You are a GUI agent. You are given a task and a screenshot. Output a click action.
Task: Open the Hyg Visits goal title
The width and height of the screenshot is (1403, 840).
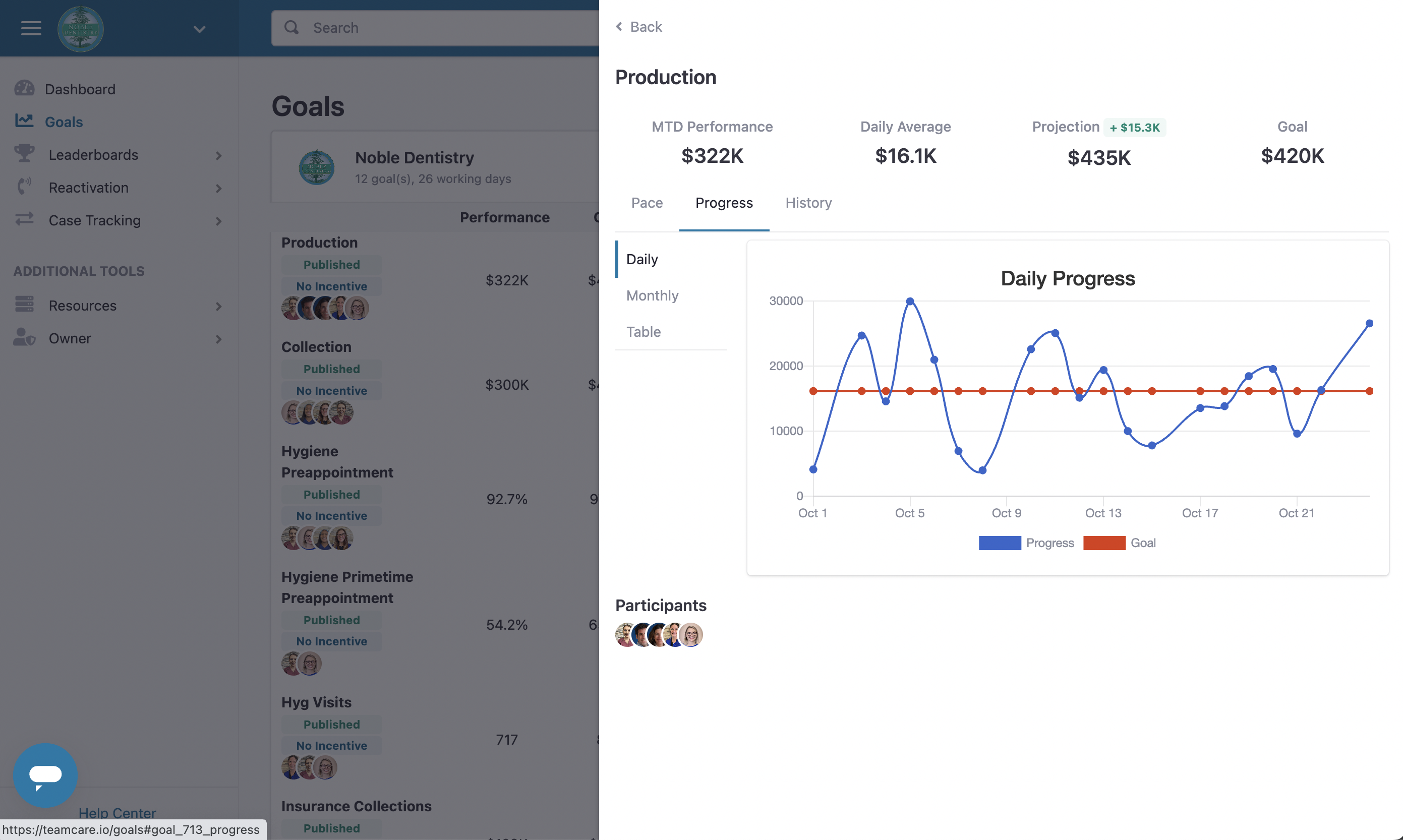317,702
